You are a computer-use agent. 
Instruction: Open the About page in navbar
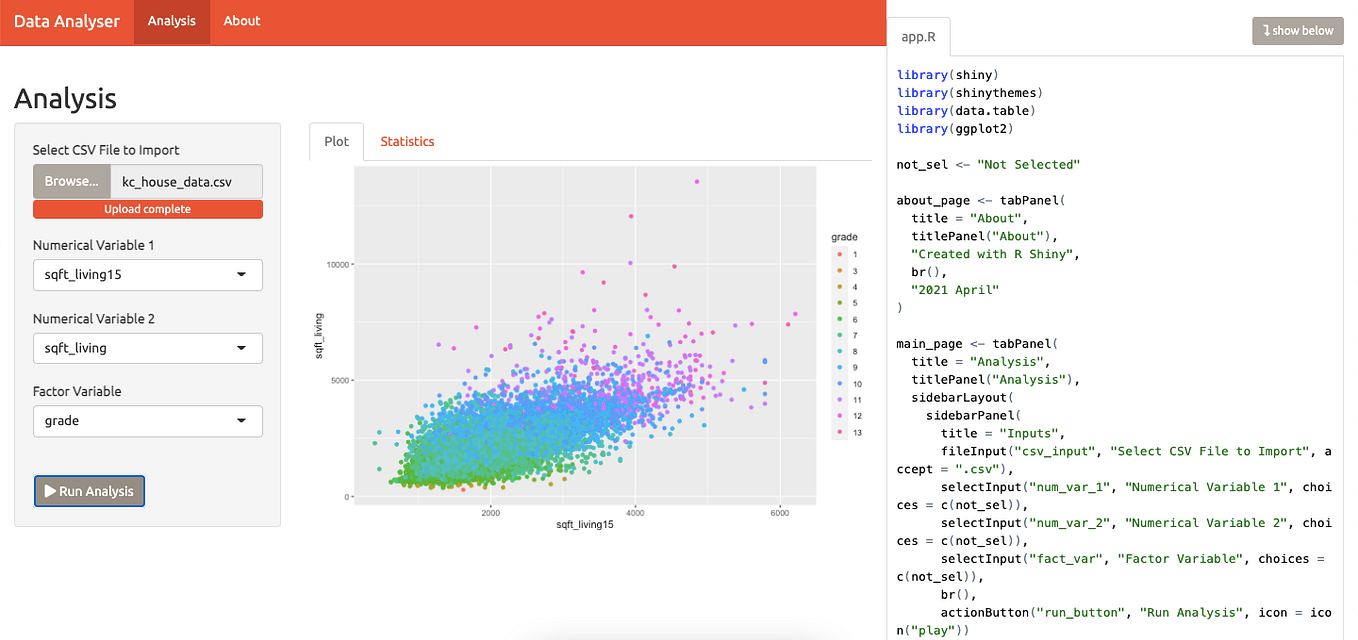point(242,21)
